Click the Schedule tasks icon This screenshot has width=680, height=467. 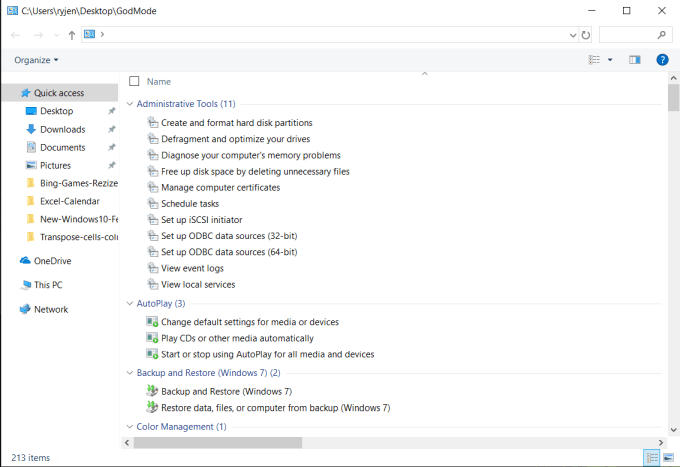point(152,203)
